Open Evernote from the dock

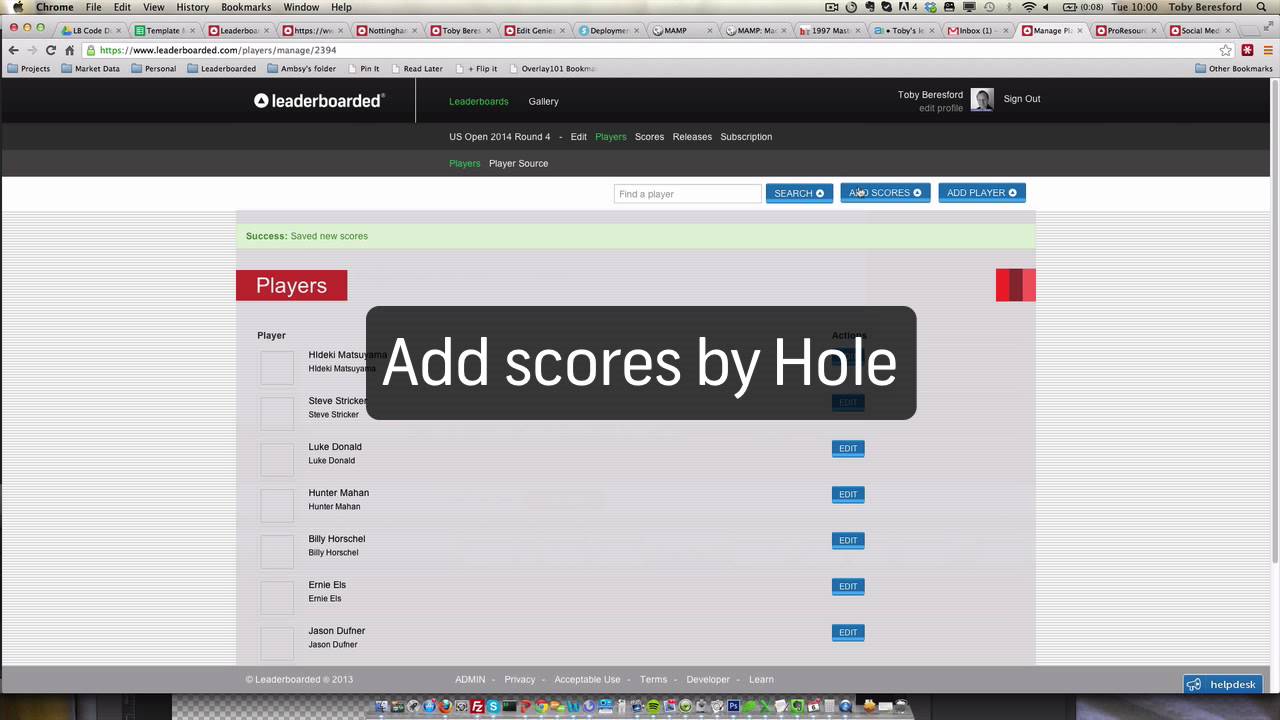[797, 706]
